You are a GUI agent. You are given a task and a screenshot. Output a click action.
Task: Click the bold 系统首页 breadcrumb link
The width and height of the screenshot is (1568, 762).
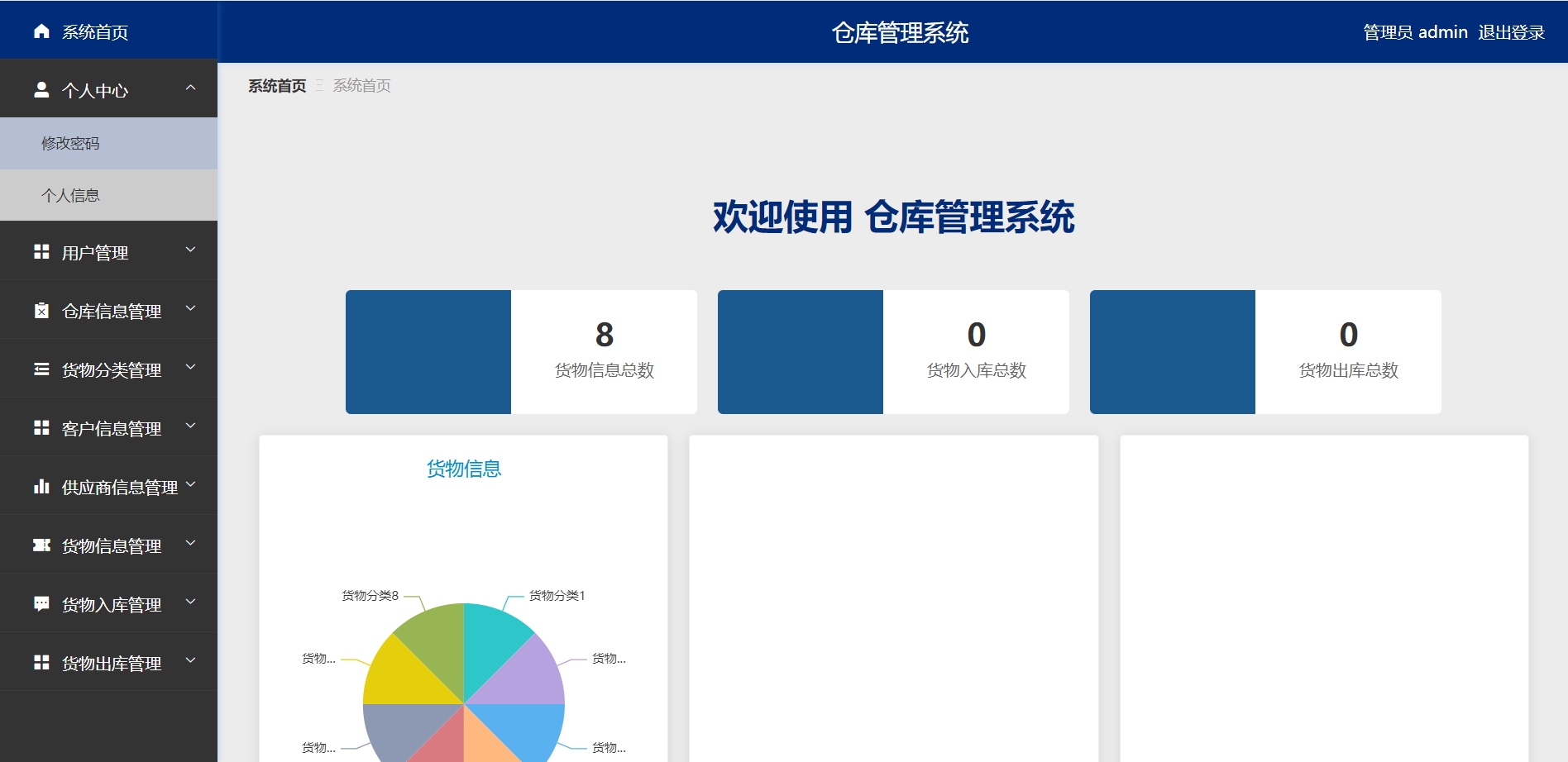[x=277, y=86]
